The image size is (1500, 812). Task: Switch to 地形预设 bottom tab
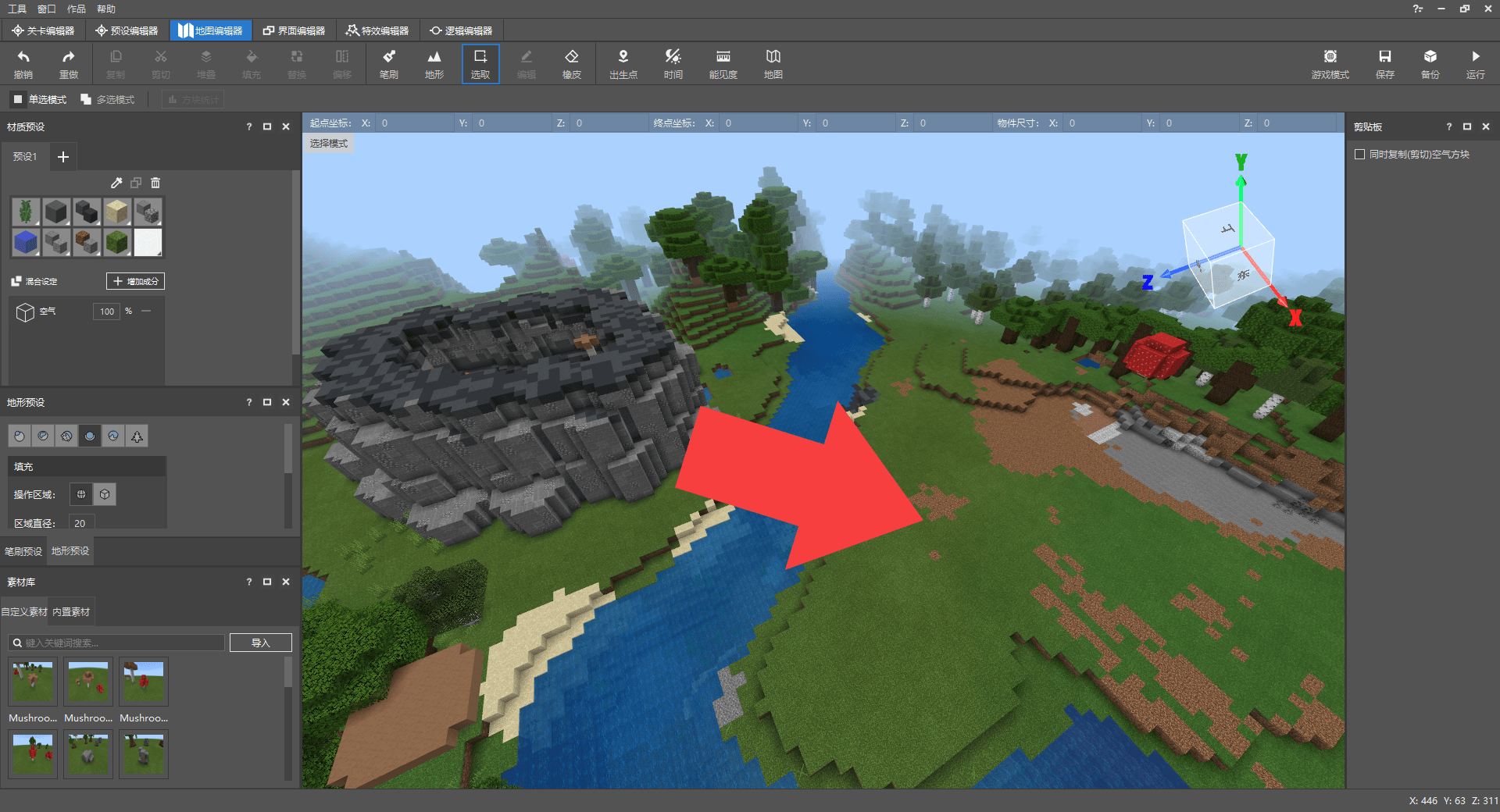click(x=70, y=551)
